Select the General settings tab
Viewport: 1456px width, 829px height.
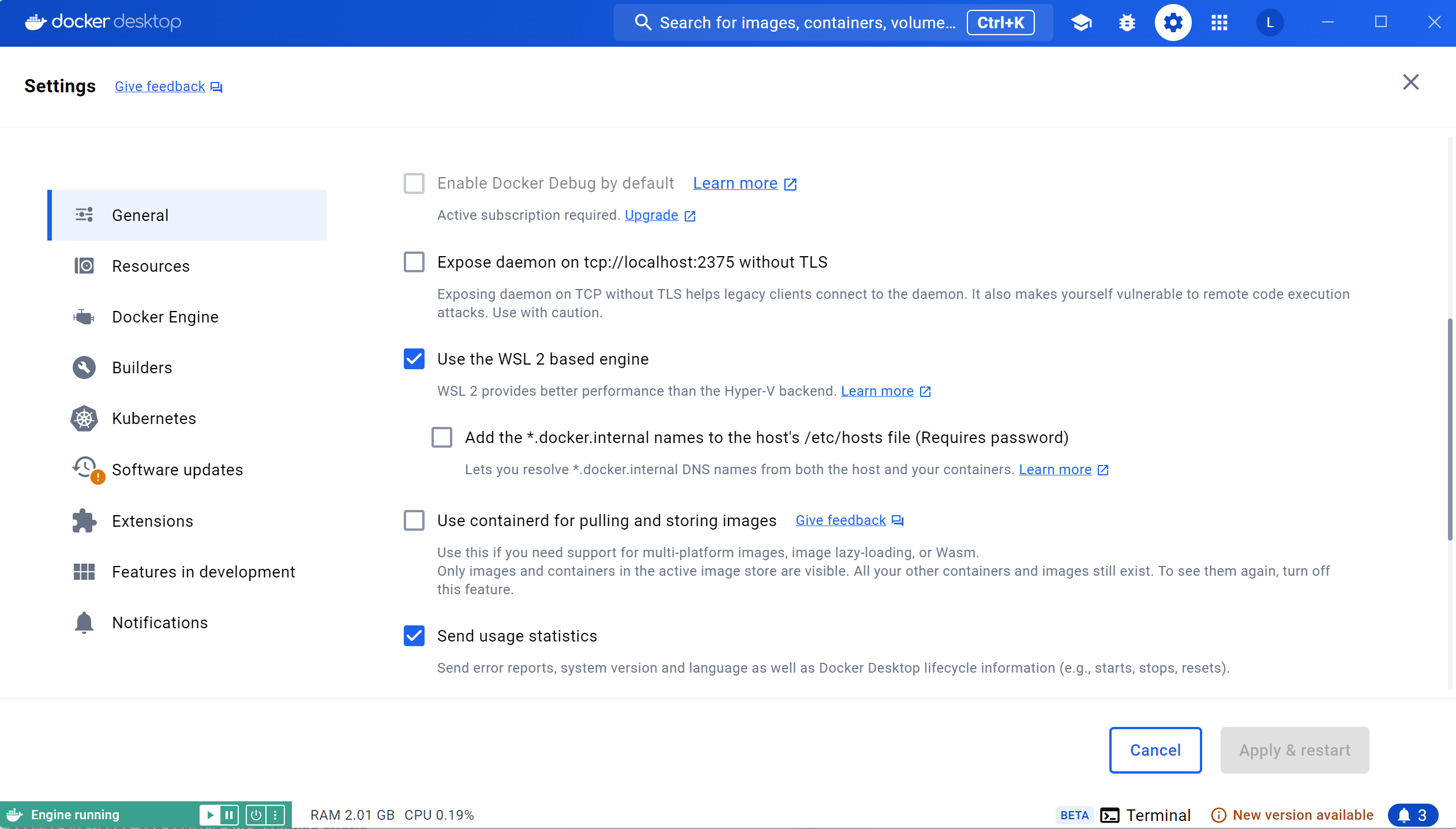(x=187, y=215)
